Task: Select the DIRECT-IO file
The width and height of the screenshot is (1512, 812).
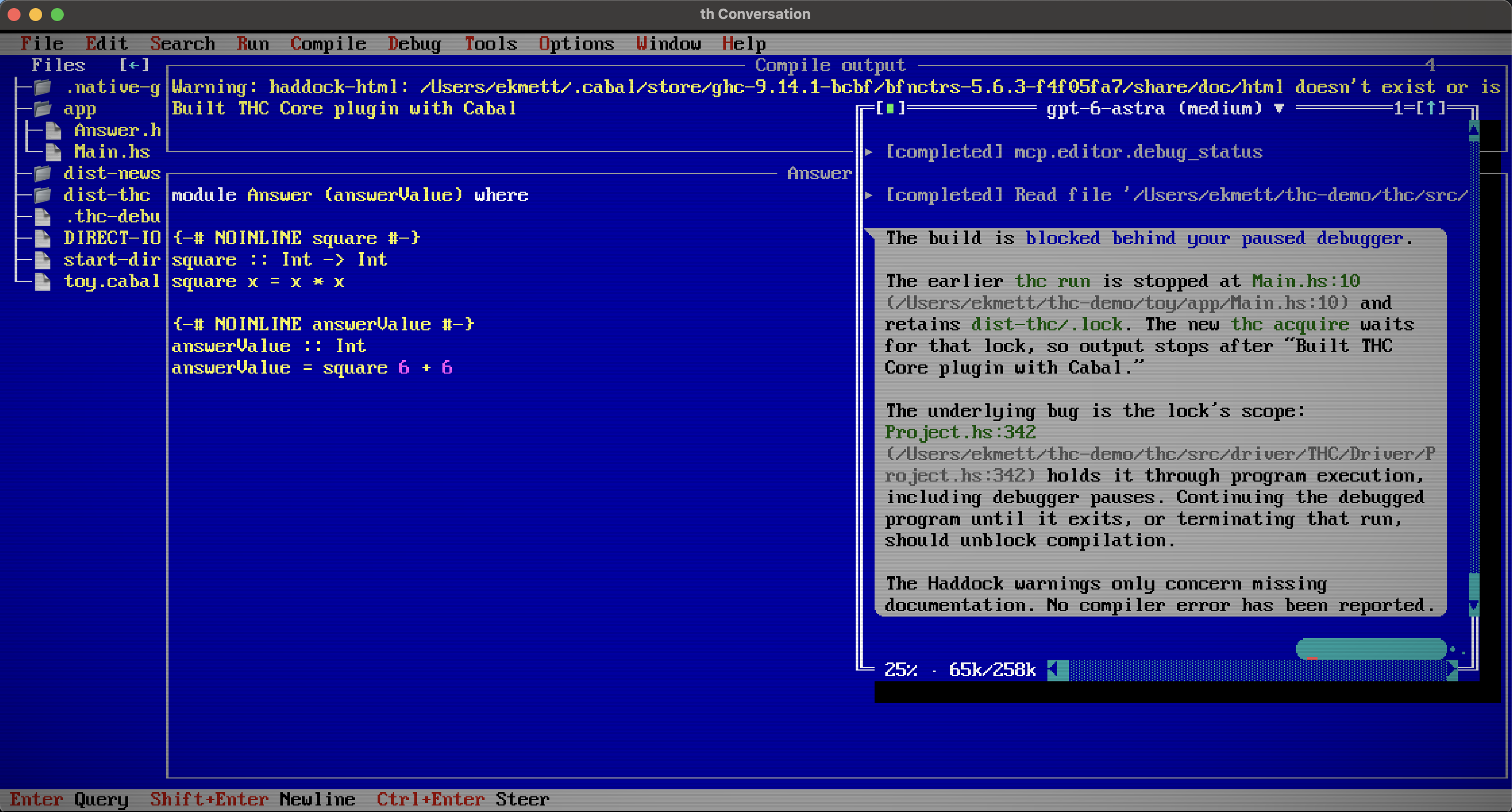Action: [111, 238]
